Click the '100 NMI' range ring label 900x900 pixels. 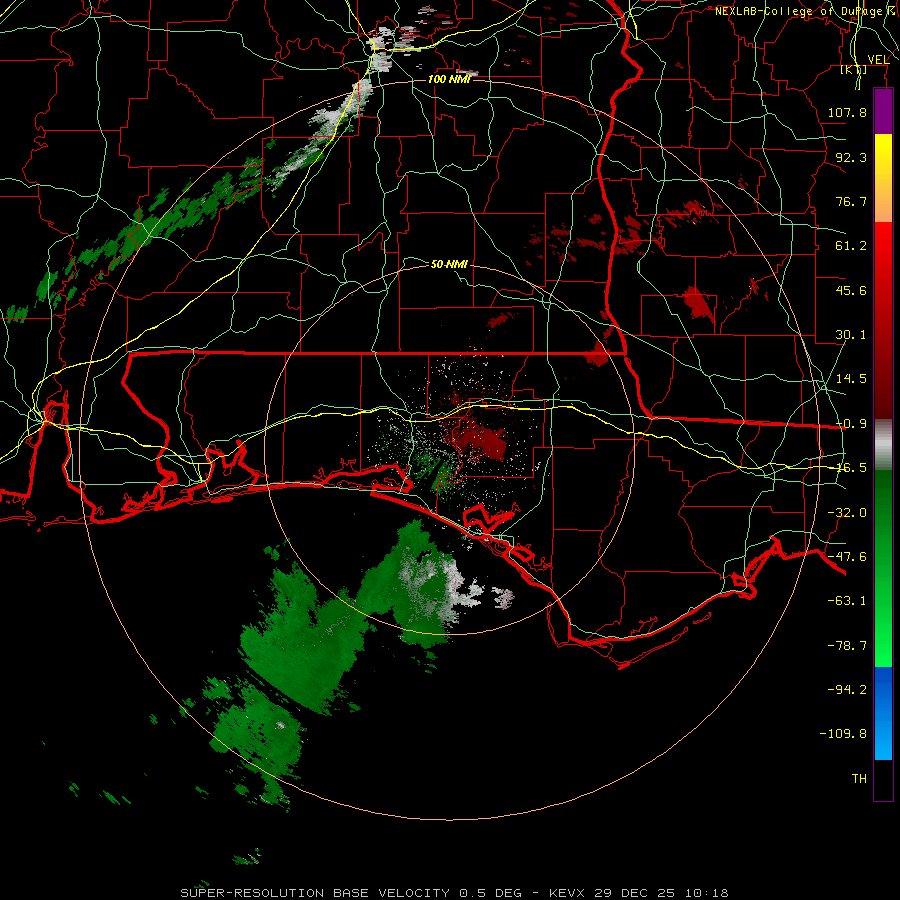pyautogui.click(x=449, y=79)
